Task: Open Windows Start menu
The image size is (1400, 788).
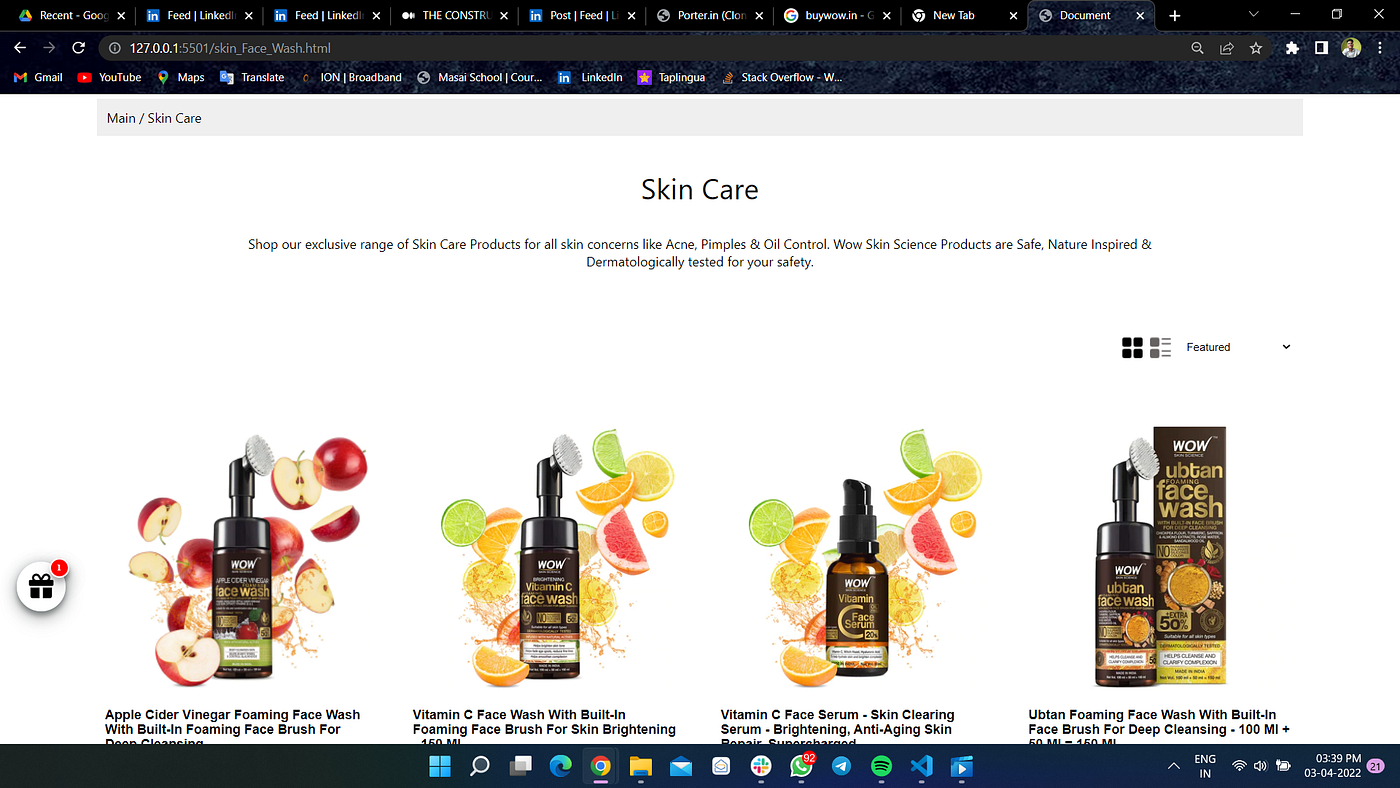Action: (x=440, y=767)
